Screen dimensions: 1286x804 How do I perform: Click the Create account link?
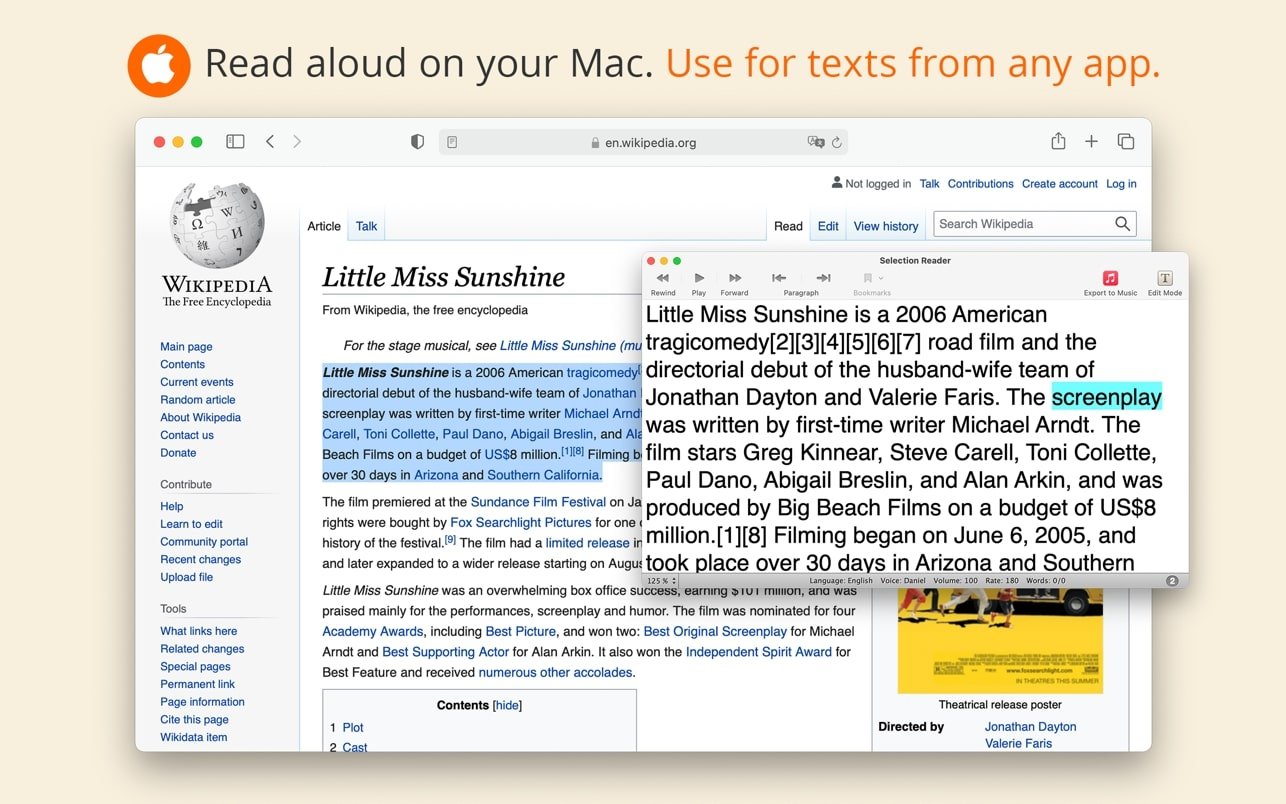[x=1059, y=184]
